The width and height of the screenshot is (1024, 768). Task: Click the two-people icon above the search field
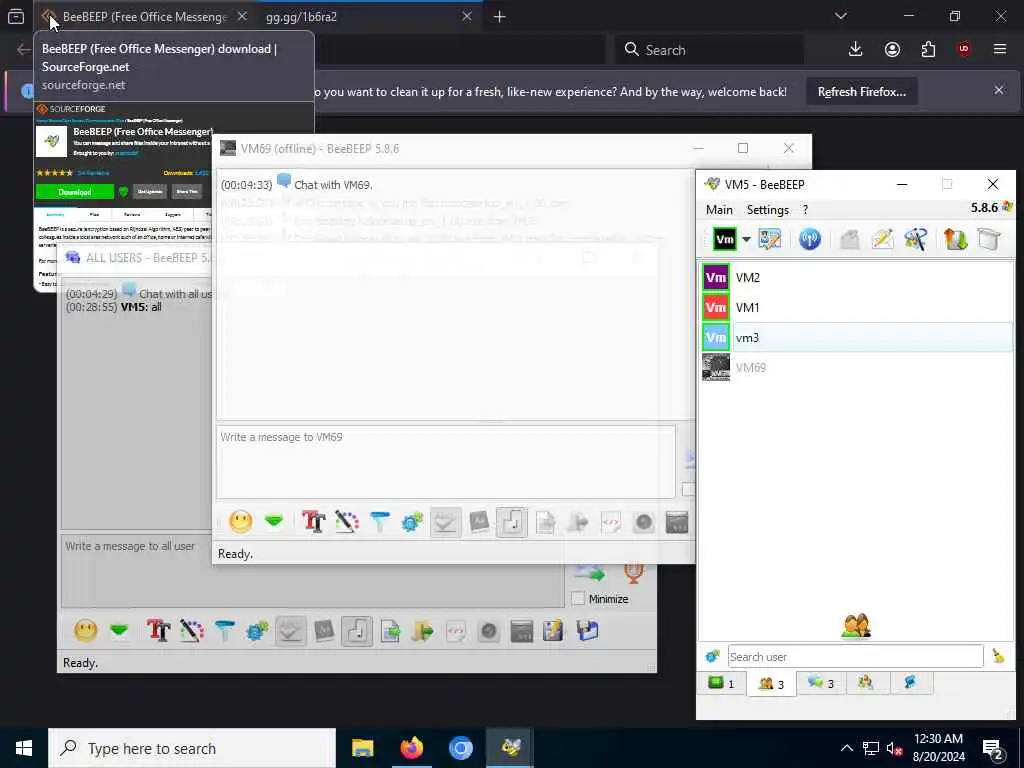click(856, 626)
